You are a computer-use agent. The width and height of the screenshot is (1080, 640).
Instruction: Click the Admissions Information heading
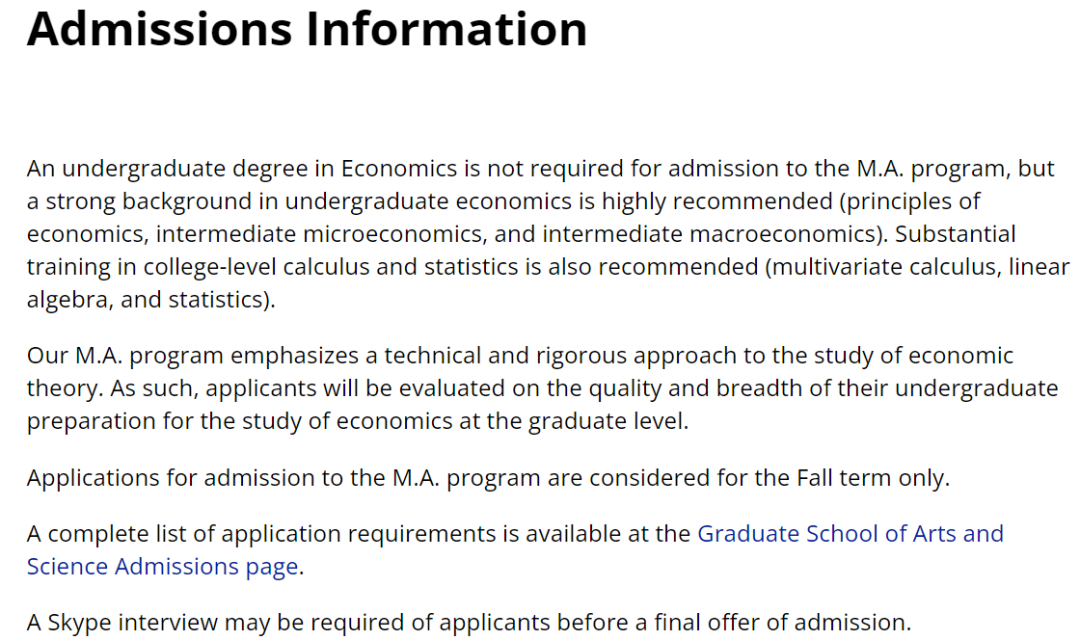[x=307, y=29]
